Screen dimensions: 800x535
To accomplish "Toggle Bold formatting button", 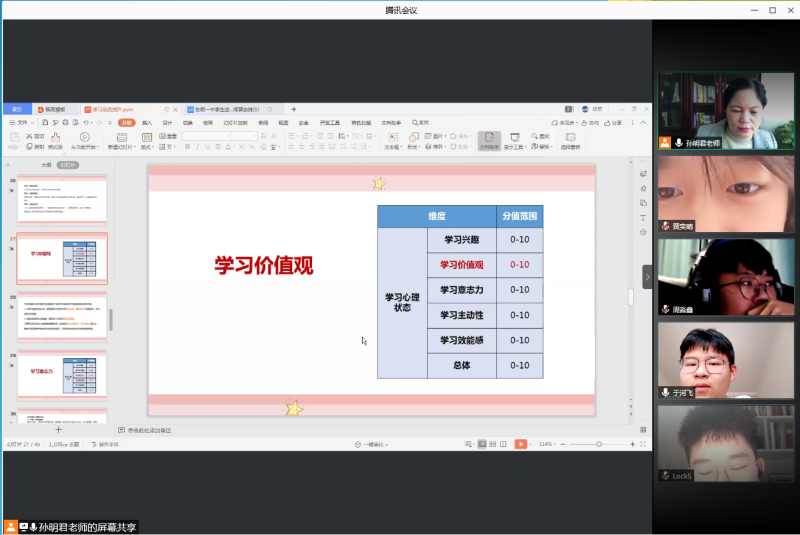I will (188, 147).
